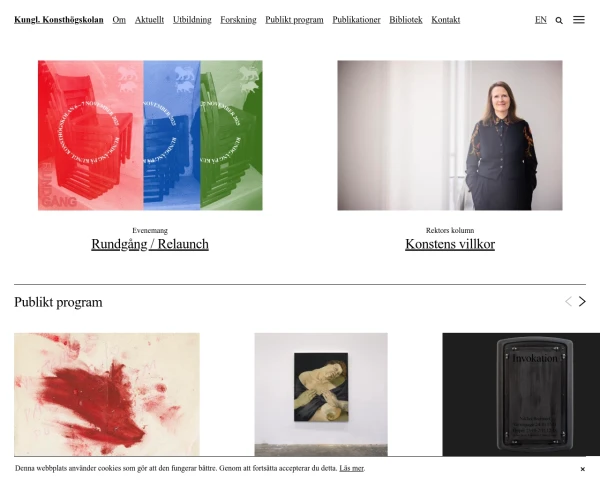Open Publikt program in the navigation bar
Image resolution: width=600 pixels, height=480 pixels.
[294, 20]
